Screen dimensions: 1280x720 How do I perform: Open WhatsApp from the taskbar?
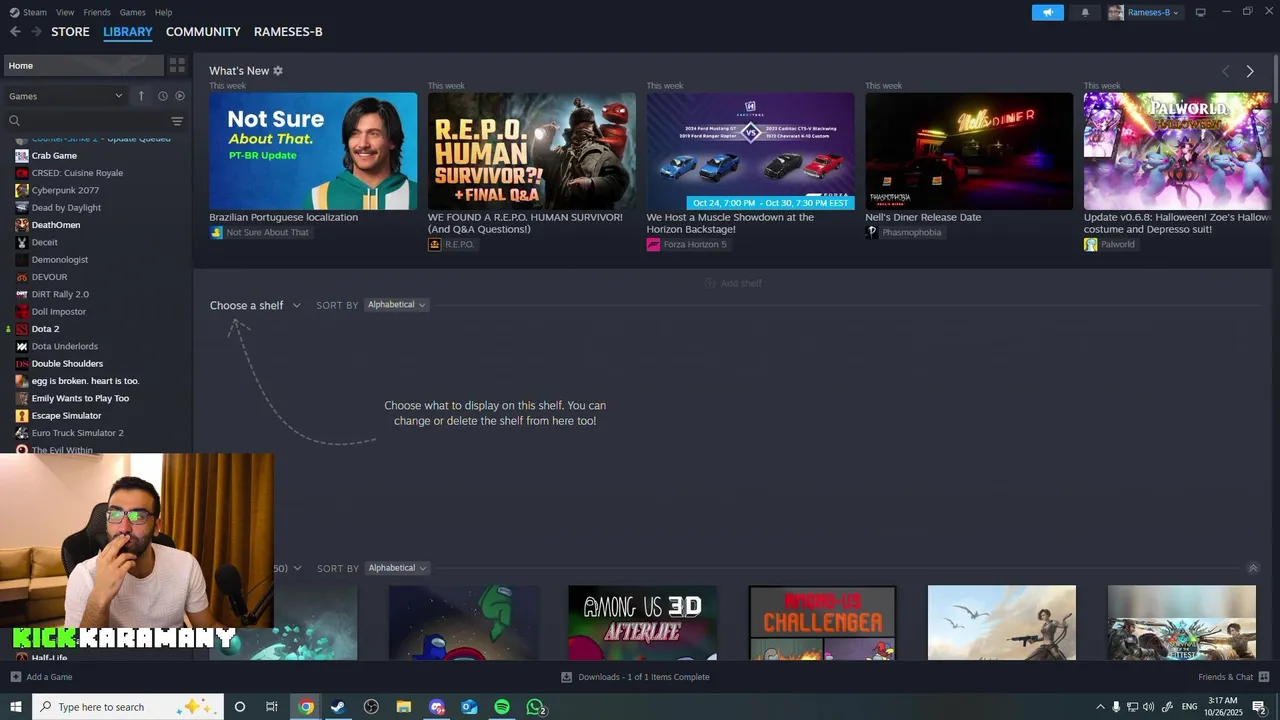[535, 707]
